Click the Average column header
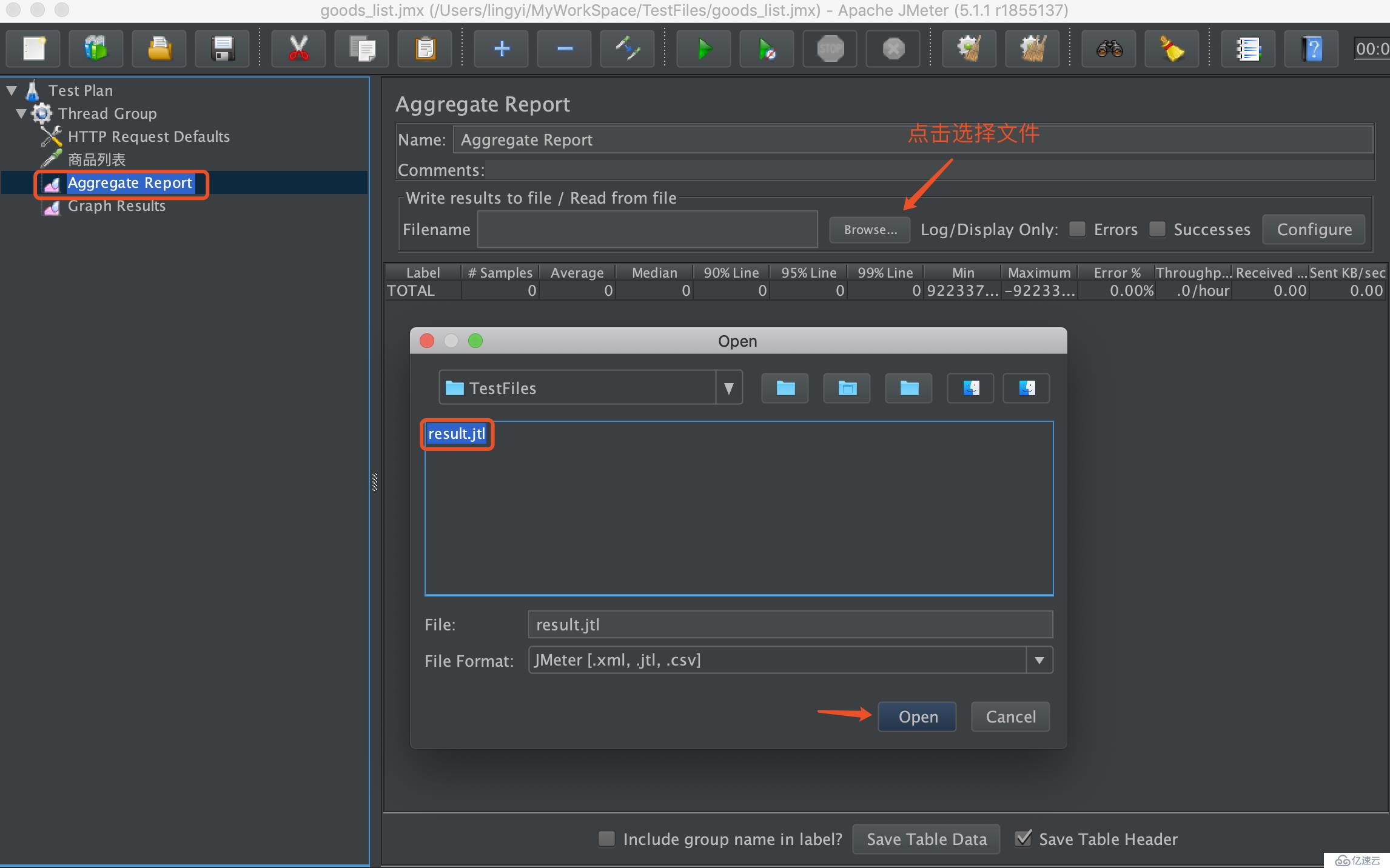Image resolution: width=1390 pixels, height=868 pixels. pos(577,273)
